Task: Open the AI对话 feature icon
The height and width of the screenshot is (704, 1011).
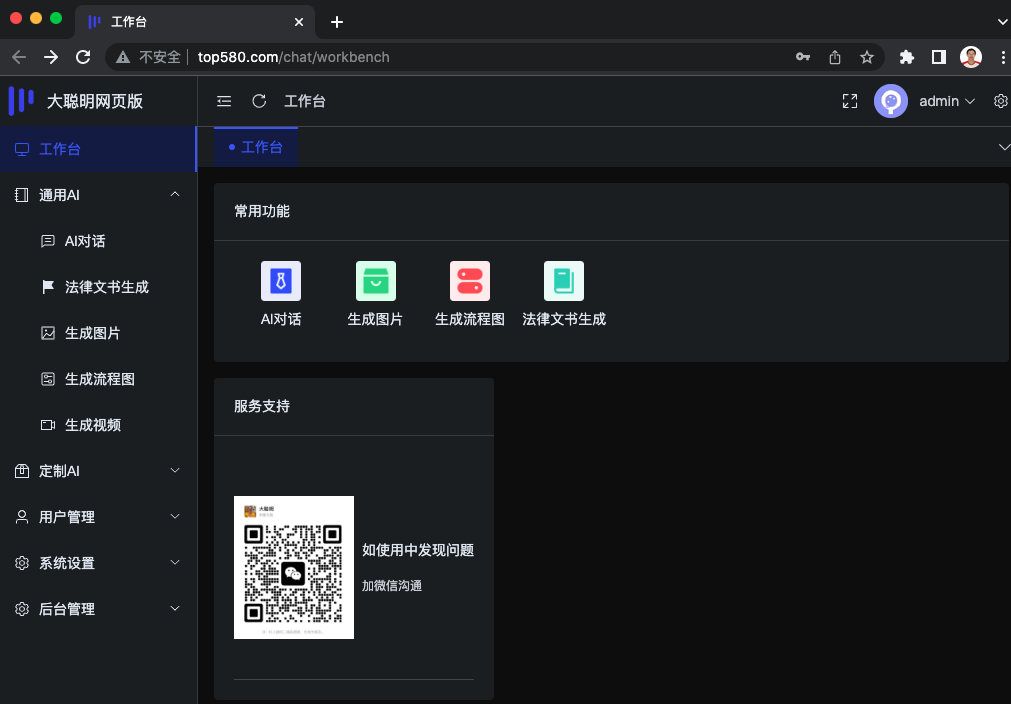Action: (x=280, y=281)
